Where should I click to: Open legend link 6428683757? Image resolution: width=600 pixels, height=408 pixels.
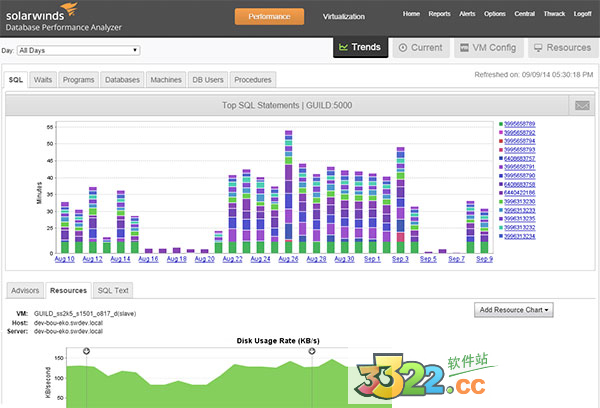click(x=520, y=158)
